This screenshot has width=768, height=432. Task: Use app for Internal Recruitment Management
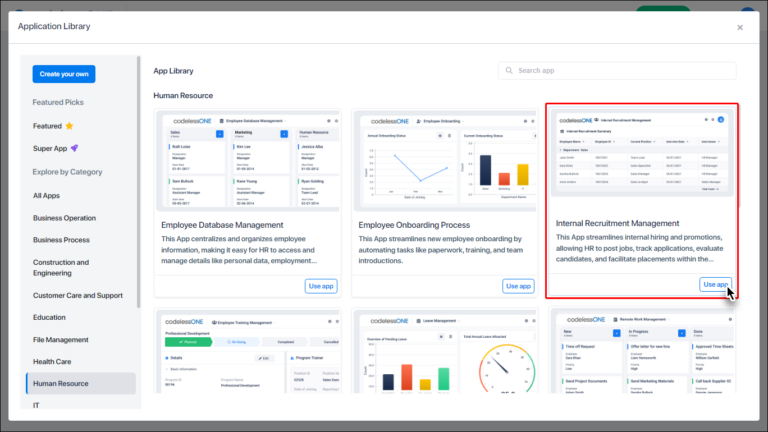[x=716, y=285]
